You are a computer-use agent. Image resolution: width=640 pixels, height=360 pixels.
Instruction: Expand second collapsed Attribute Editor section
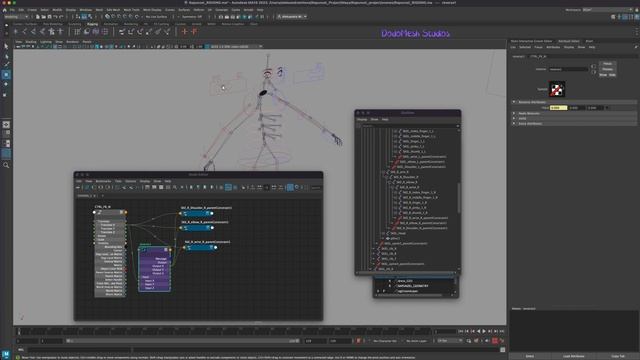[514, 118]
